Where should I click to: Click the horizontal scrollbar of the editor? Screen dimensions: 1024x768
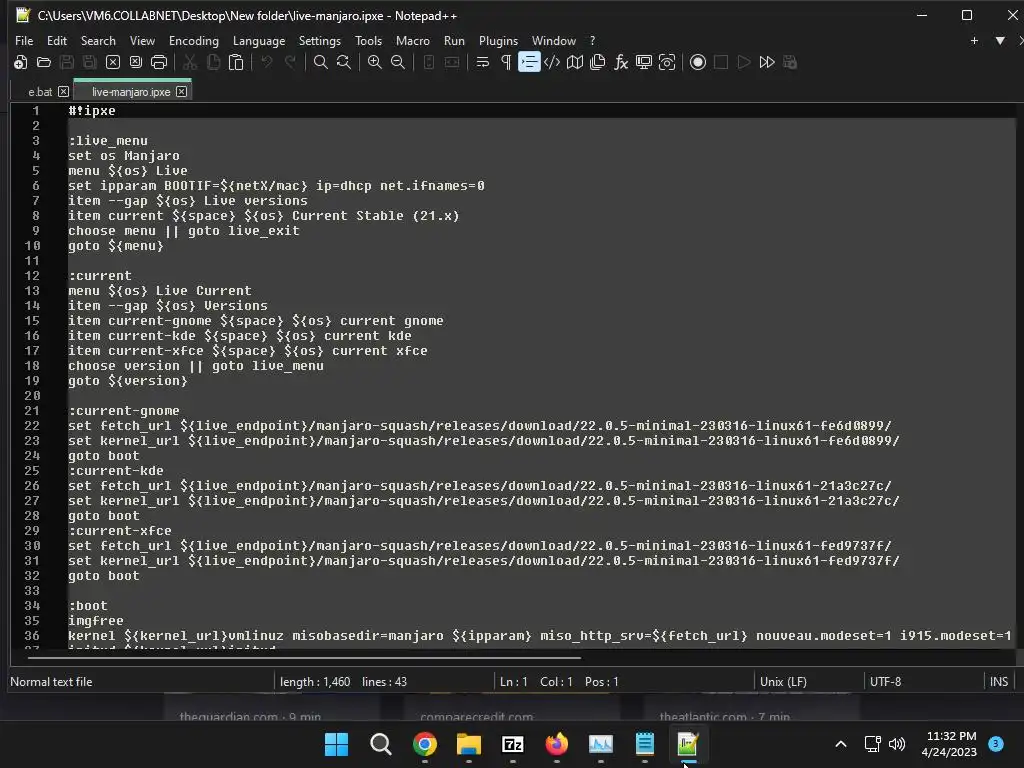pyautogui.click(x=304, y=658)
